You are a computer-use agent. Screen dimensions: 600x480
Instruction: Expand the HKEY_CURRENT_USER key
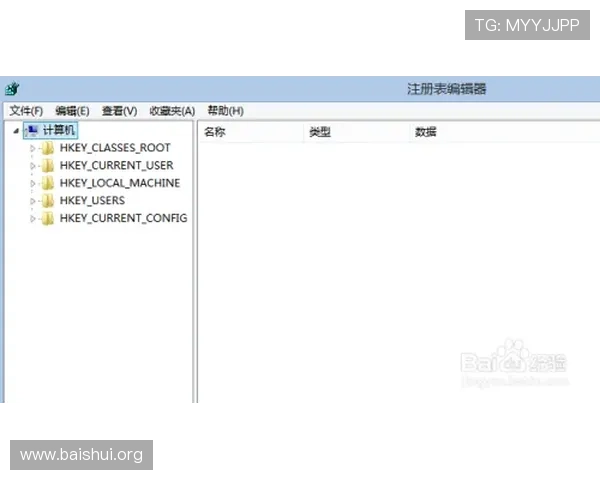[33, 166]
